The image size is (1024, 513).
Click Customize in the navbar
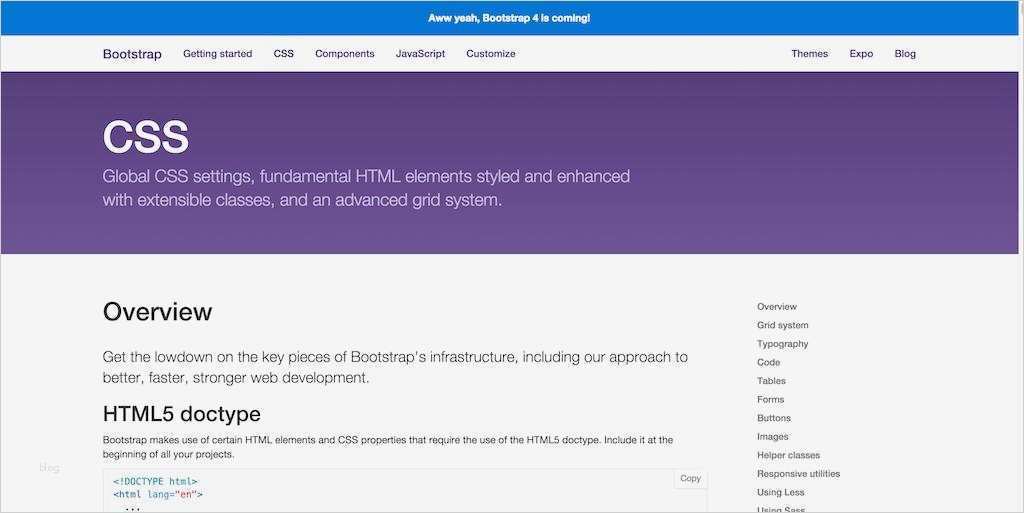pyautogui.click(x=491, y=54)
